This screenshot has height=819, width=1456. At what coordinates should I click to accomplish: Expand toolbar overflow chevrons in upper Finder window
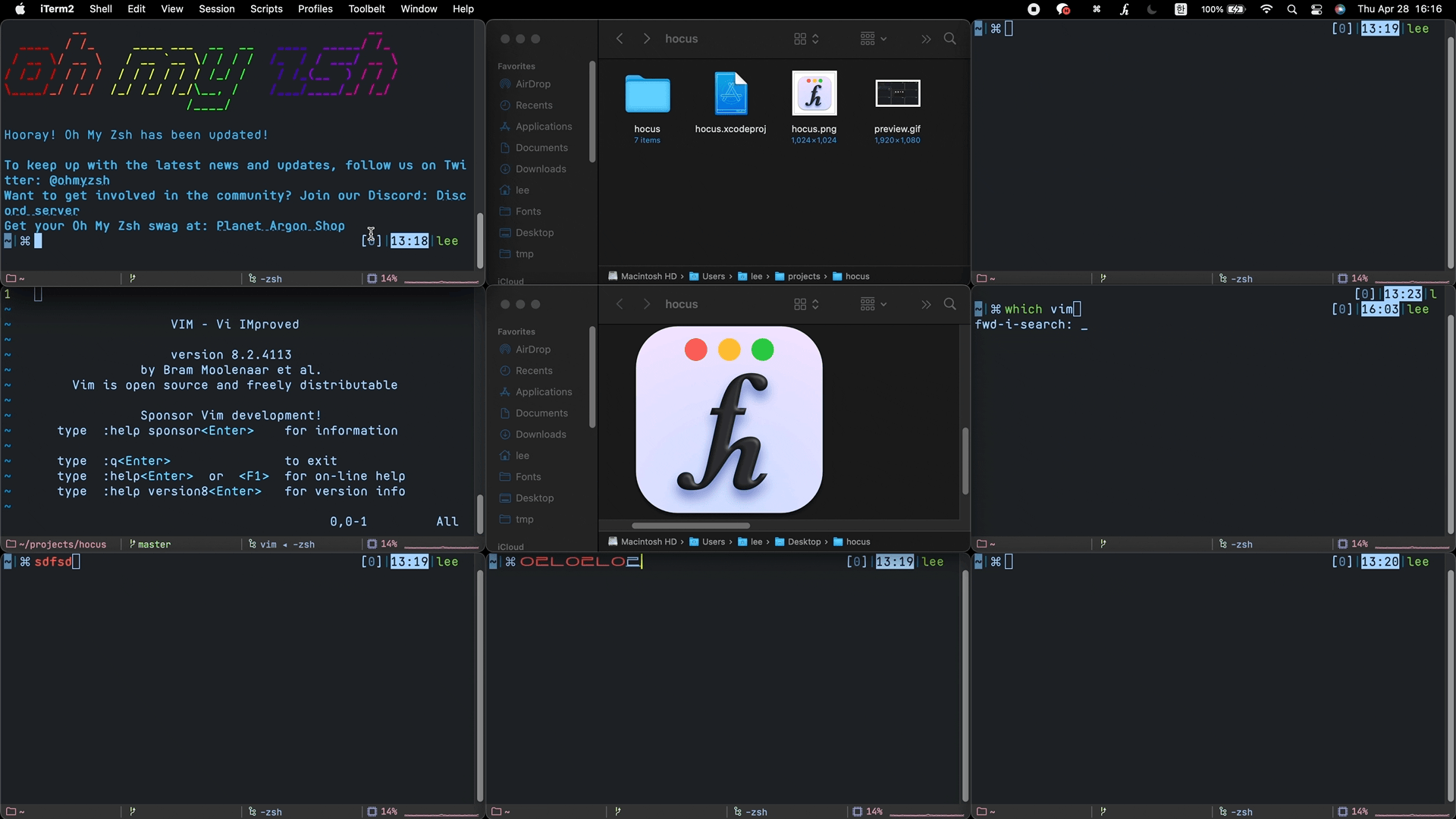point(926,39)
